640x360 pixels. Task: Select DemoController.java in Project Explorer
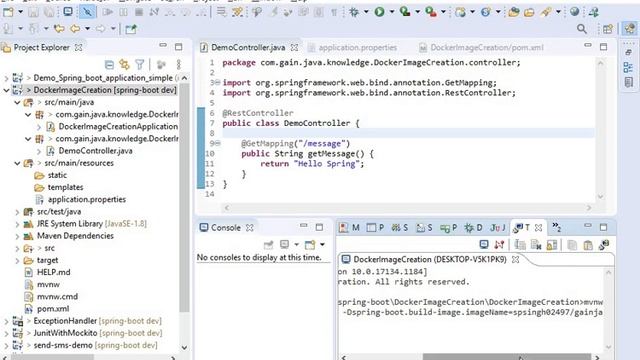(x=95, y=151)
